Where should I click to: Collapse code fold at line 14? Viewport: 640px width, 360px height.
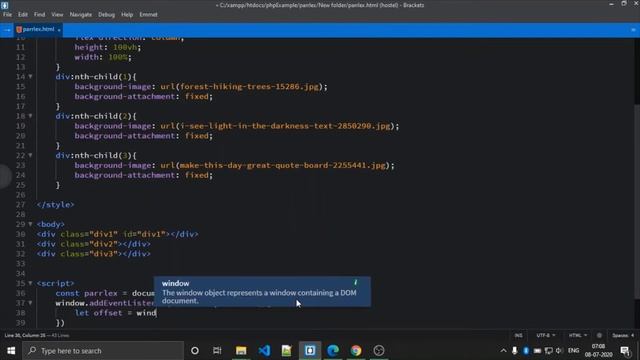30,76
